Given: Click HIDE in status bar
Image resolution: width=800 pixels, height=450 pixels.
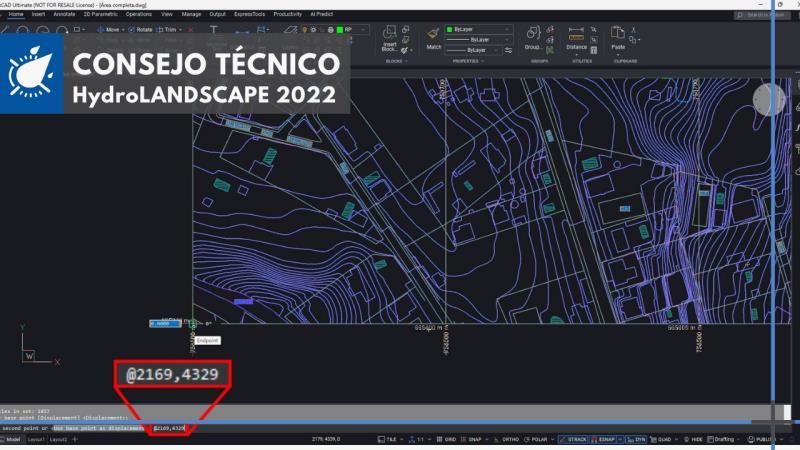Looking at the screenshot, I should 693,439.
